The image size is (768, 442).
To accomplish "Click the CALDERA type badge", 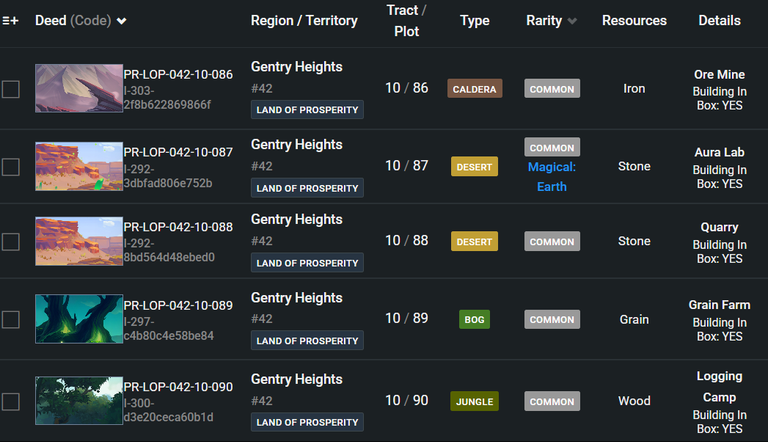I will (x=474, y=89).
